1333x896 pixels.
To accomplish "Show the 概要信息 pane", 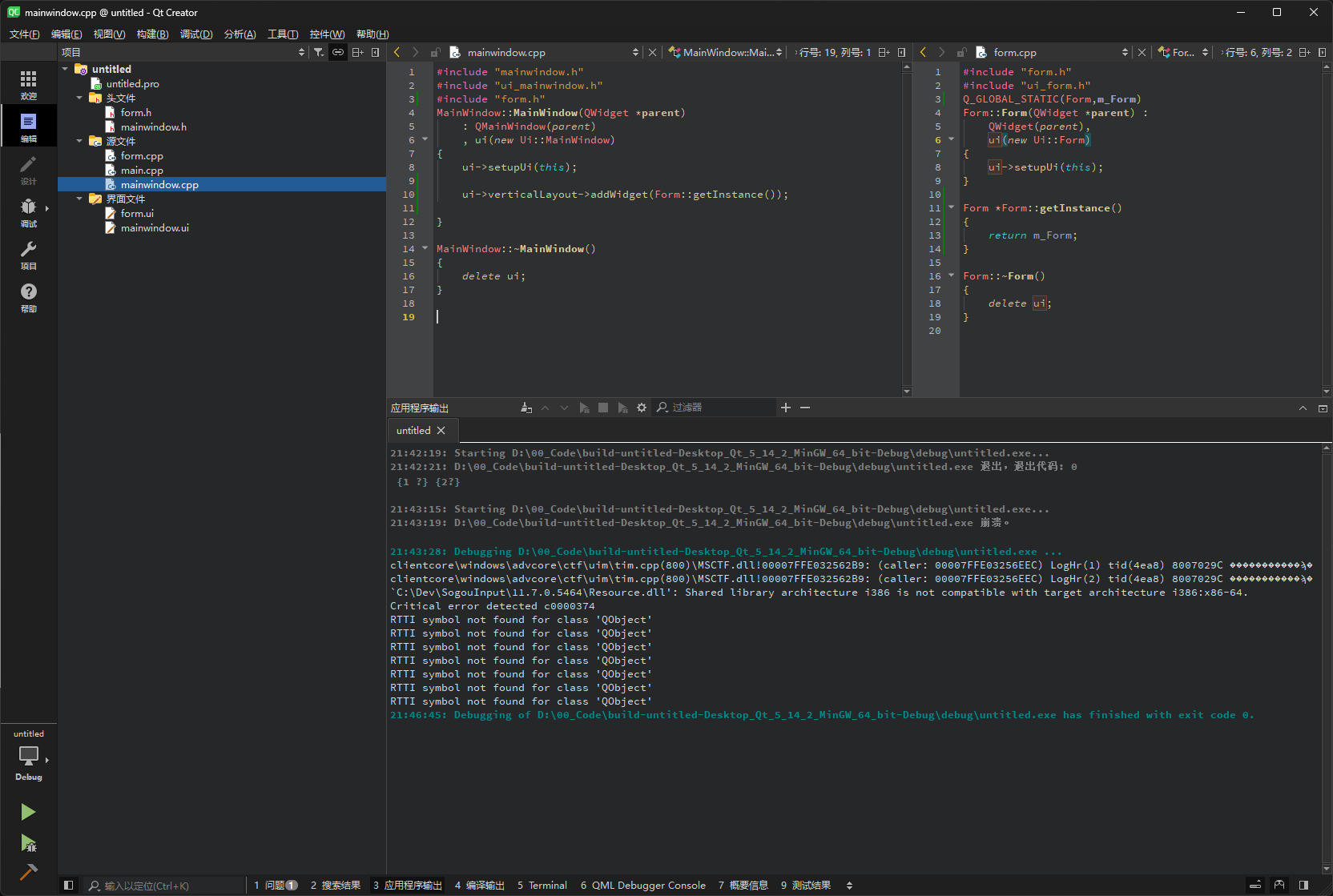I will pyautogui.click(x=743, y=885).
